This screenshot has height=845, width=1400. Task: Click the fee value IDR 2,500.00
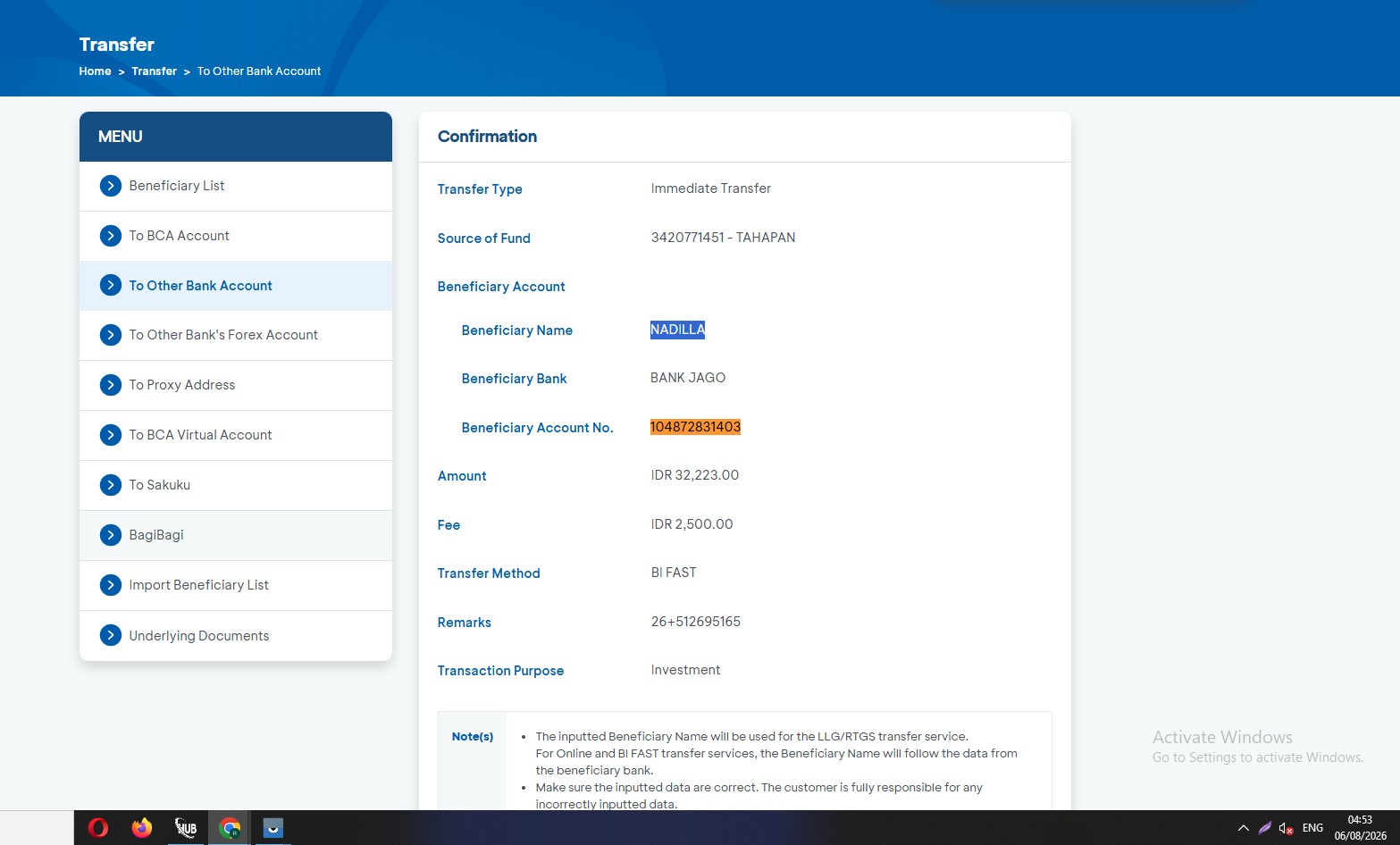click(x=692, y=524)
